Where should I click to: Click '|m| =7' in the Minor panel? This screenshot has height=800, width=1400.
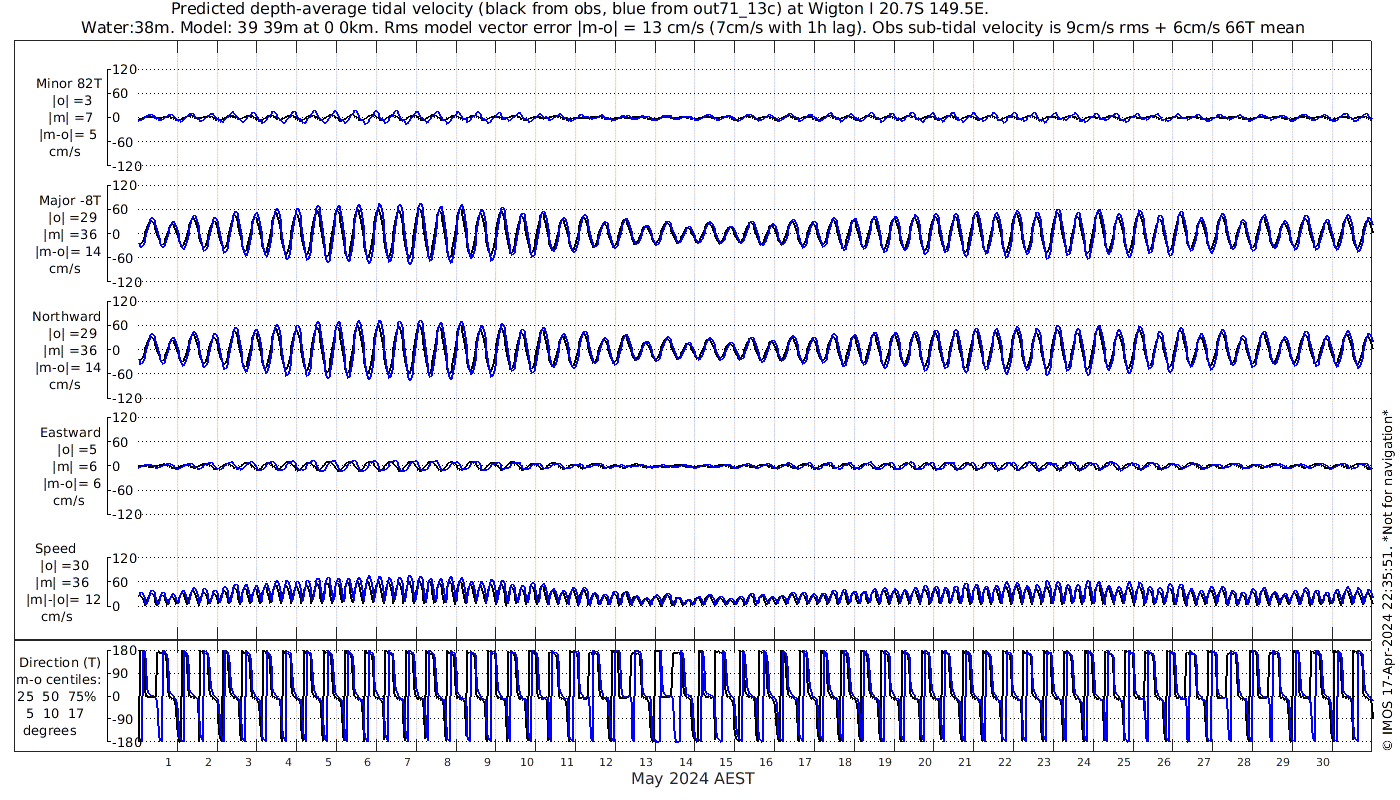click(71, 117)
